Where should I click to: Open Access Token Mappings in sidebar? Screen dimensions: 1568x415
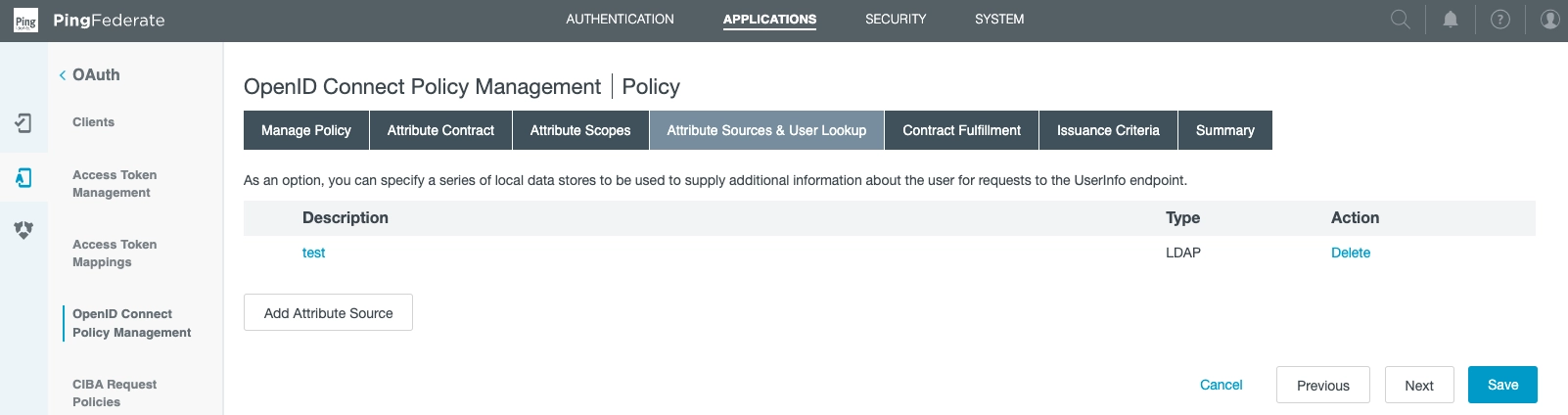click(115, 254)
